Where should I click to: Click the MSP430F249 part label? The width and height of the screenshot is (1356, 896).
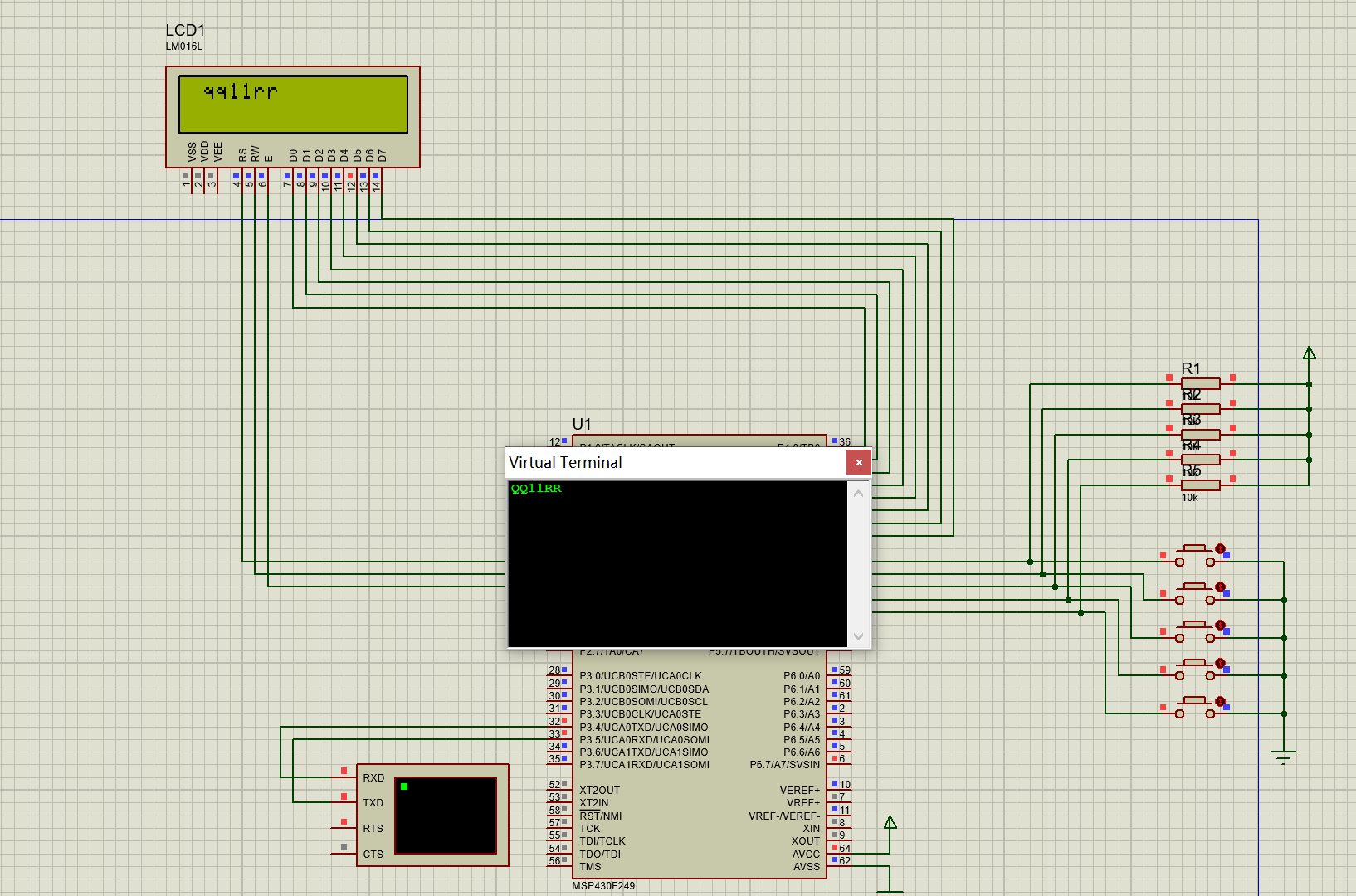pyautogui.click(x=603, y=885)
